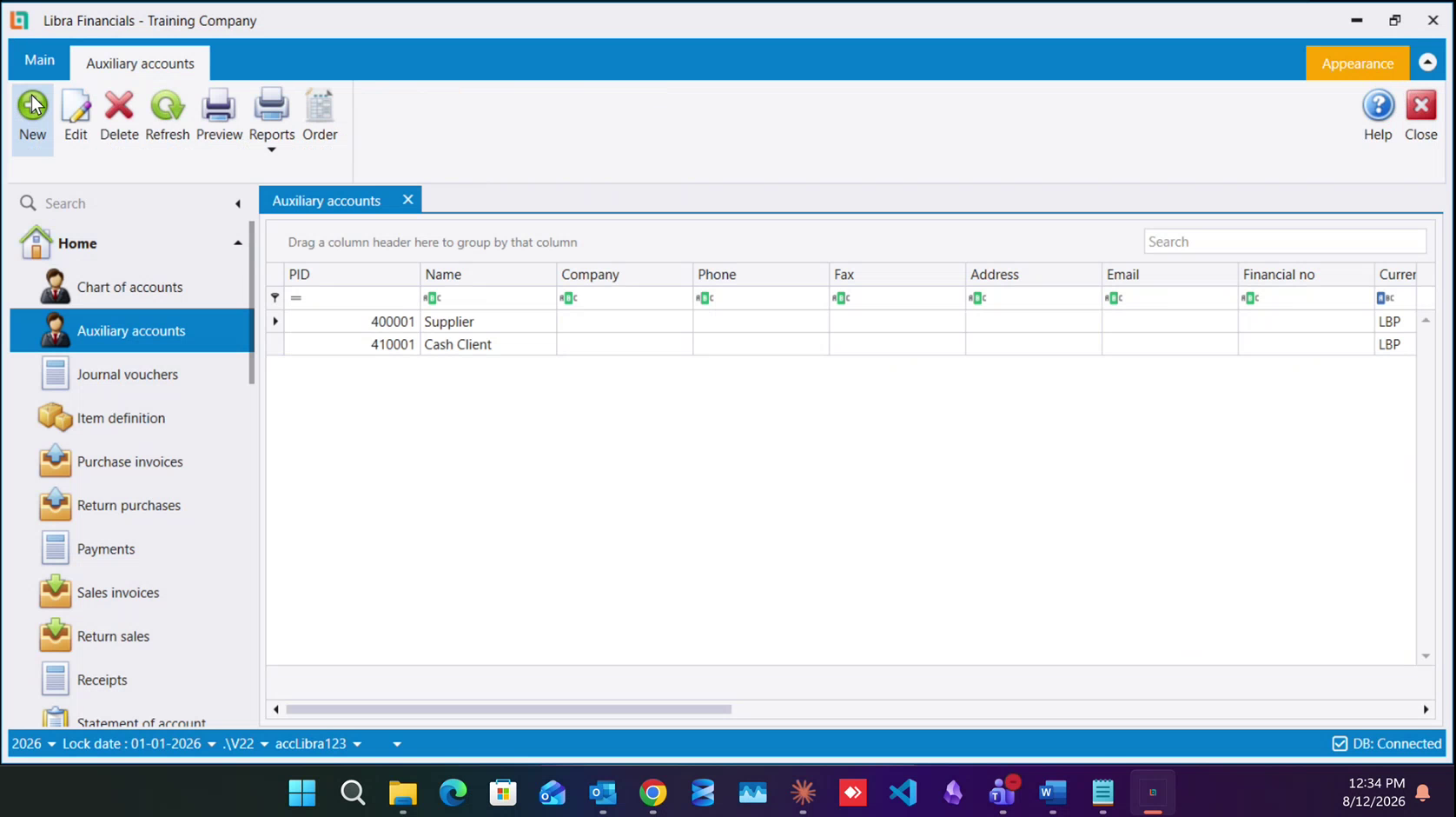Collapse the Home navigation group
The image size is (1456, 817).
tap(237, 243)
